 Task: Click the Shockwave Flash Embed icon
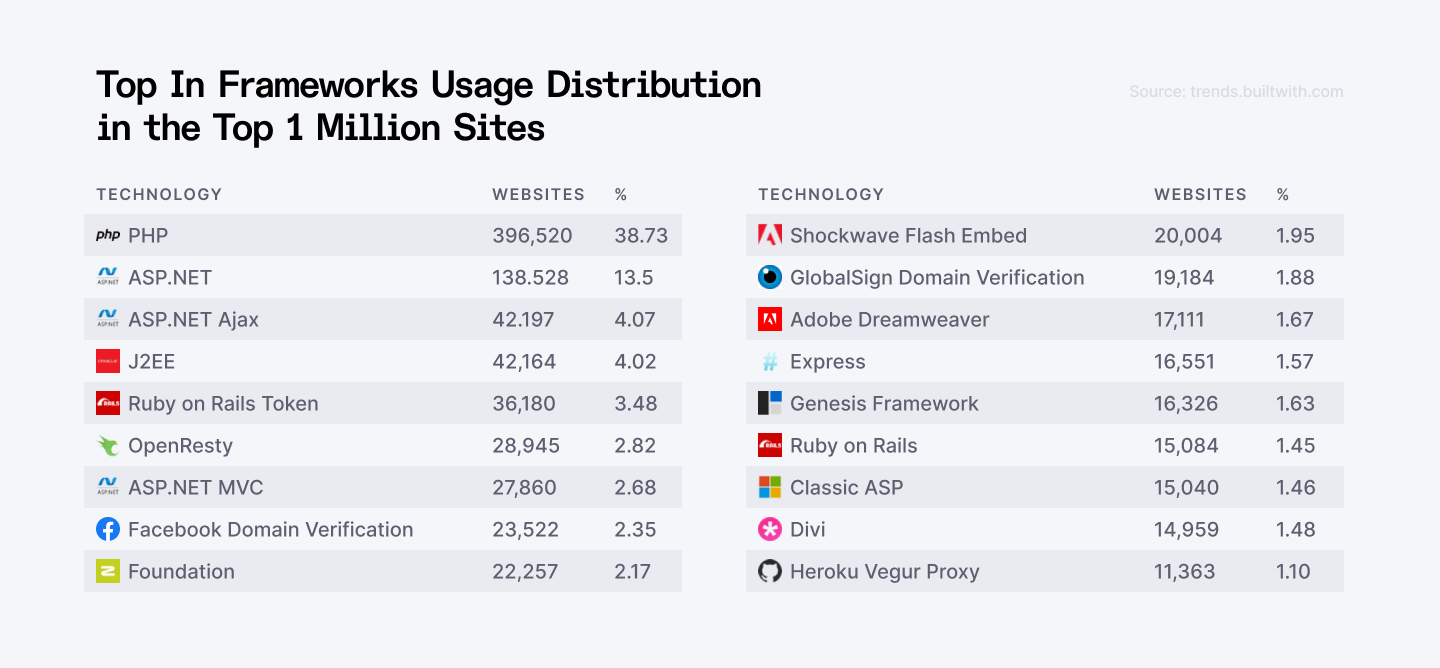point(770,236)
